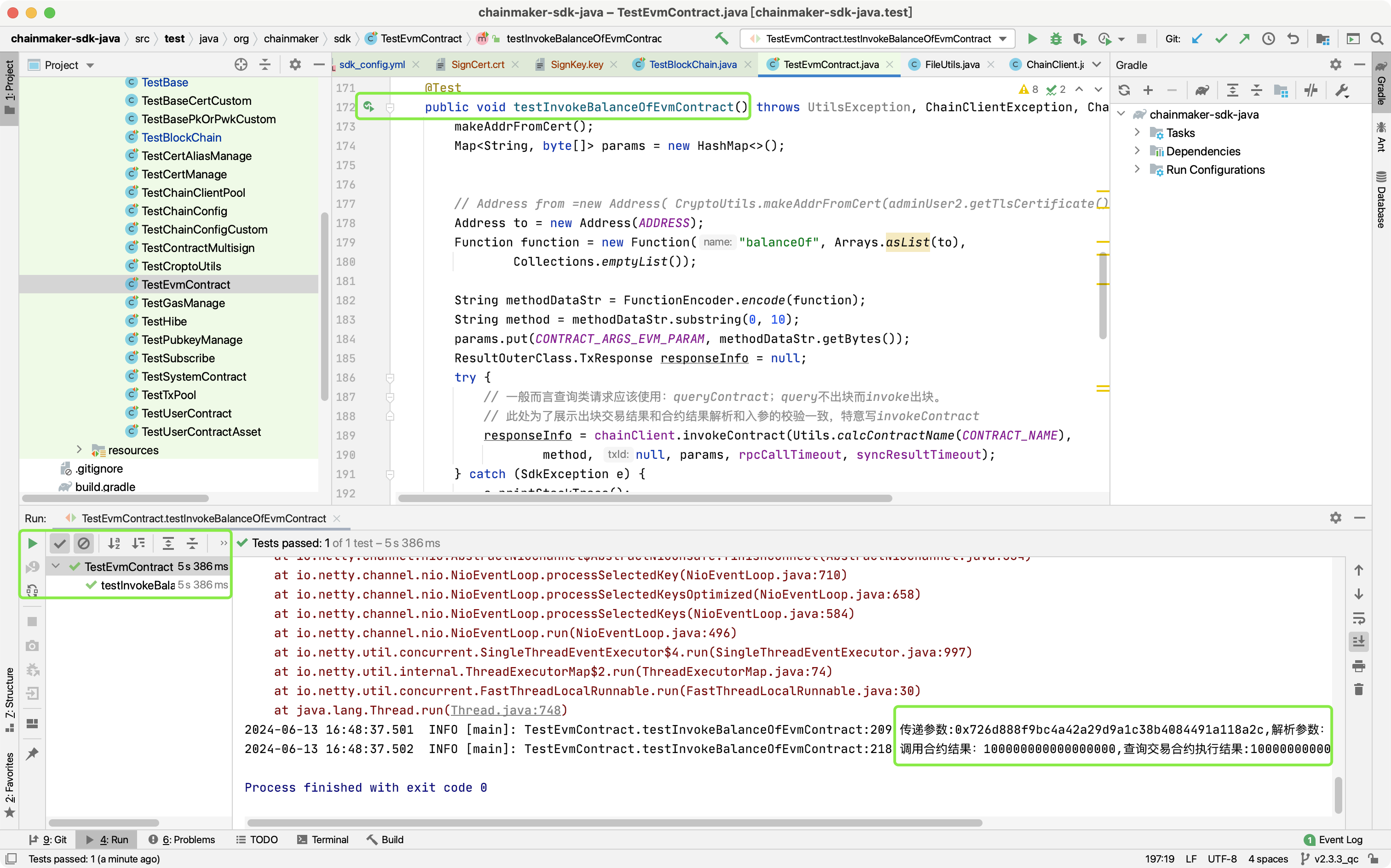
Task: Click Git update project arrow icon
Action: 1197,39
